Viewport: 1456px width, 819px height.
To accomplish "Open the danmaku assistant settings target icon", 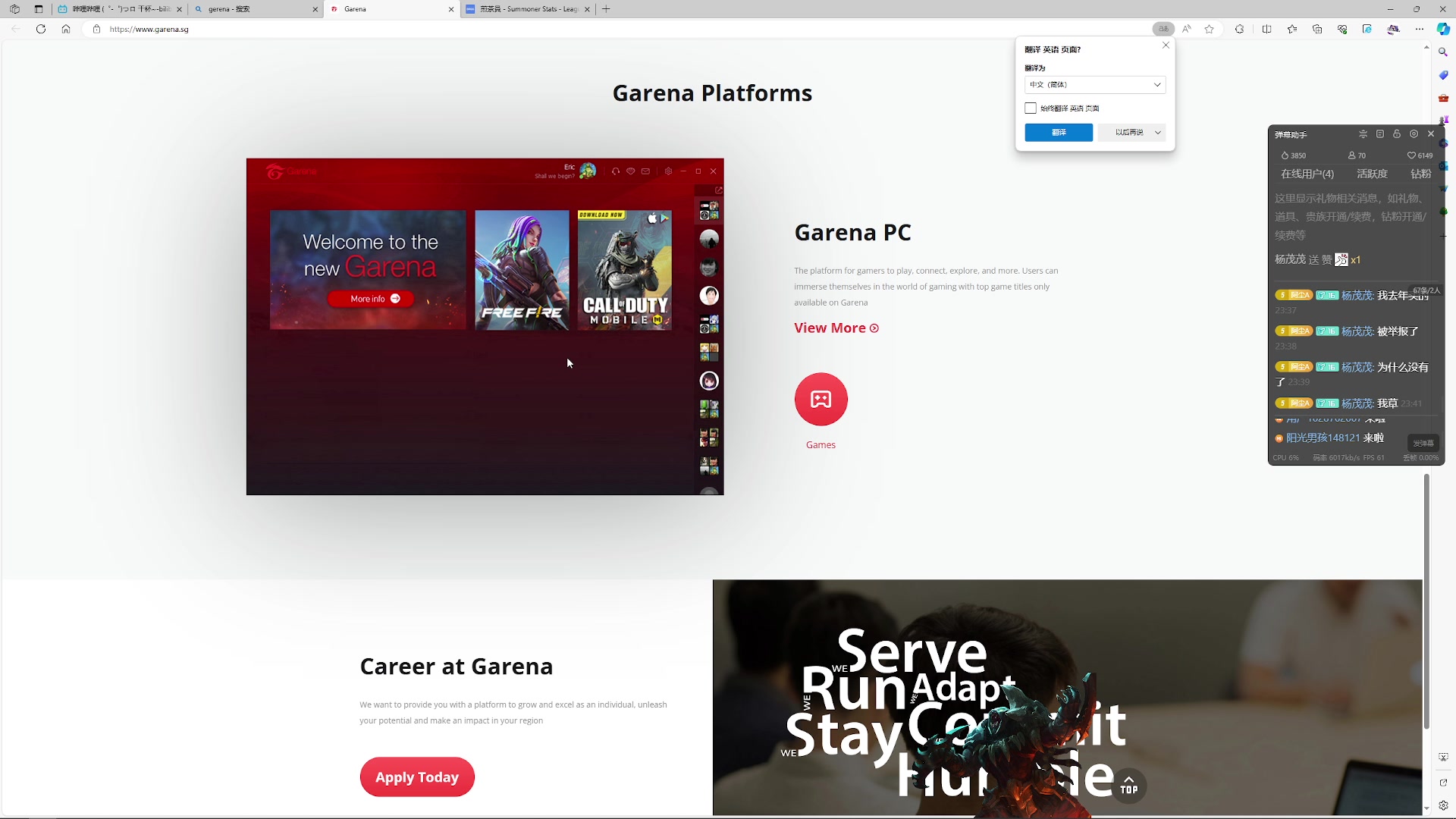I will pyautogui.click(x=1414, y=133).
